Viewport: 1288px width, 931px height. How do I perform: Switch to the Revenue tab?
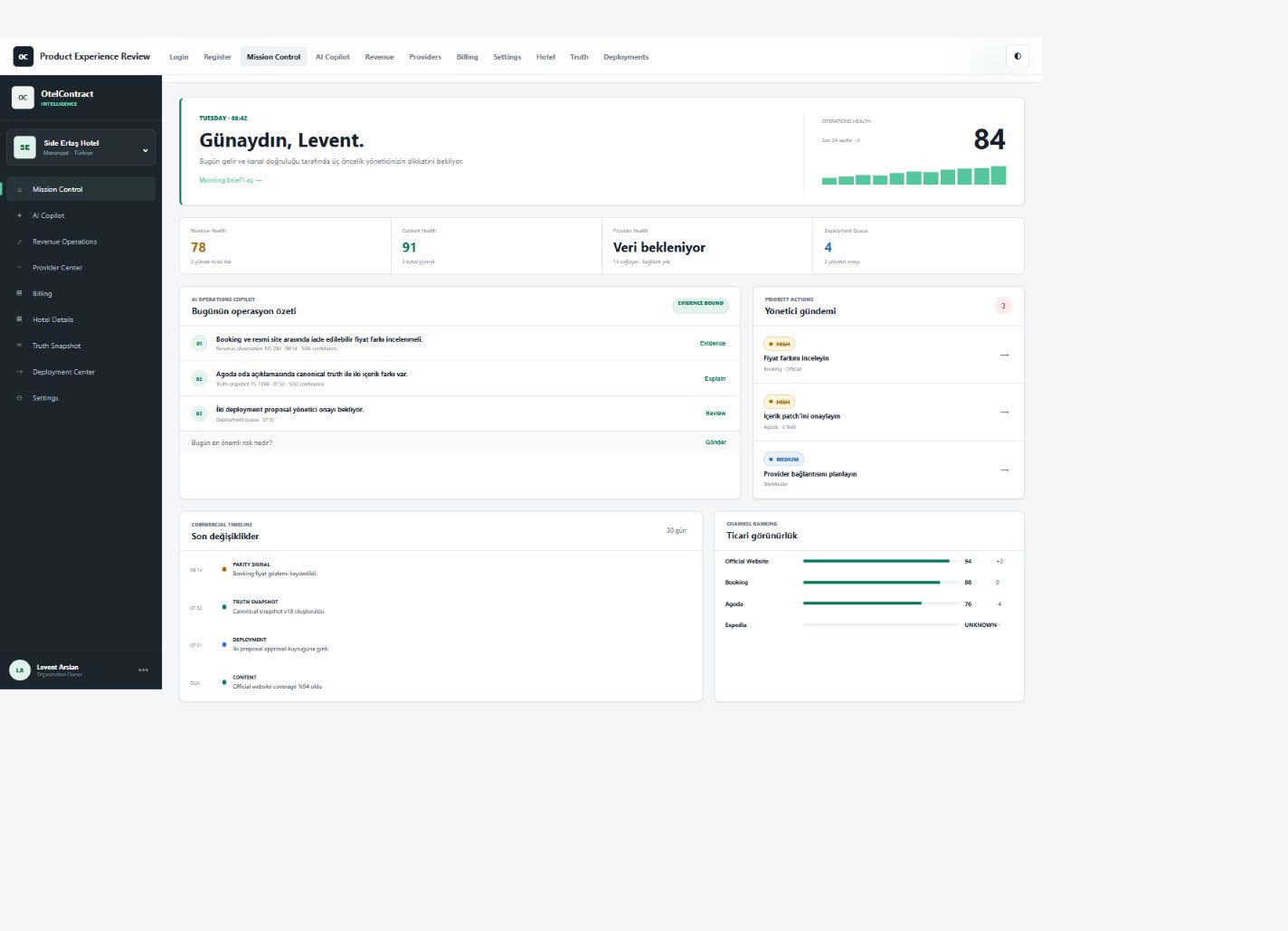pos(379,57)
